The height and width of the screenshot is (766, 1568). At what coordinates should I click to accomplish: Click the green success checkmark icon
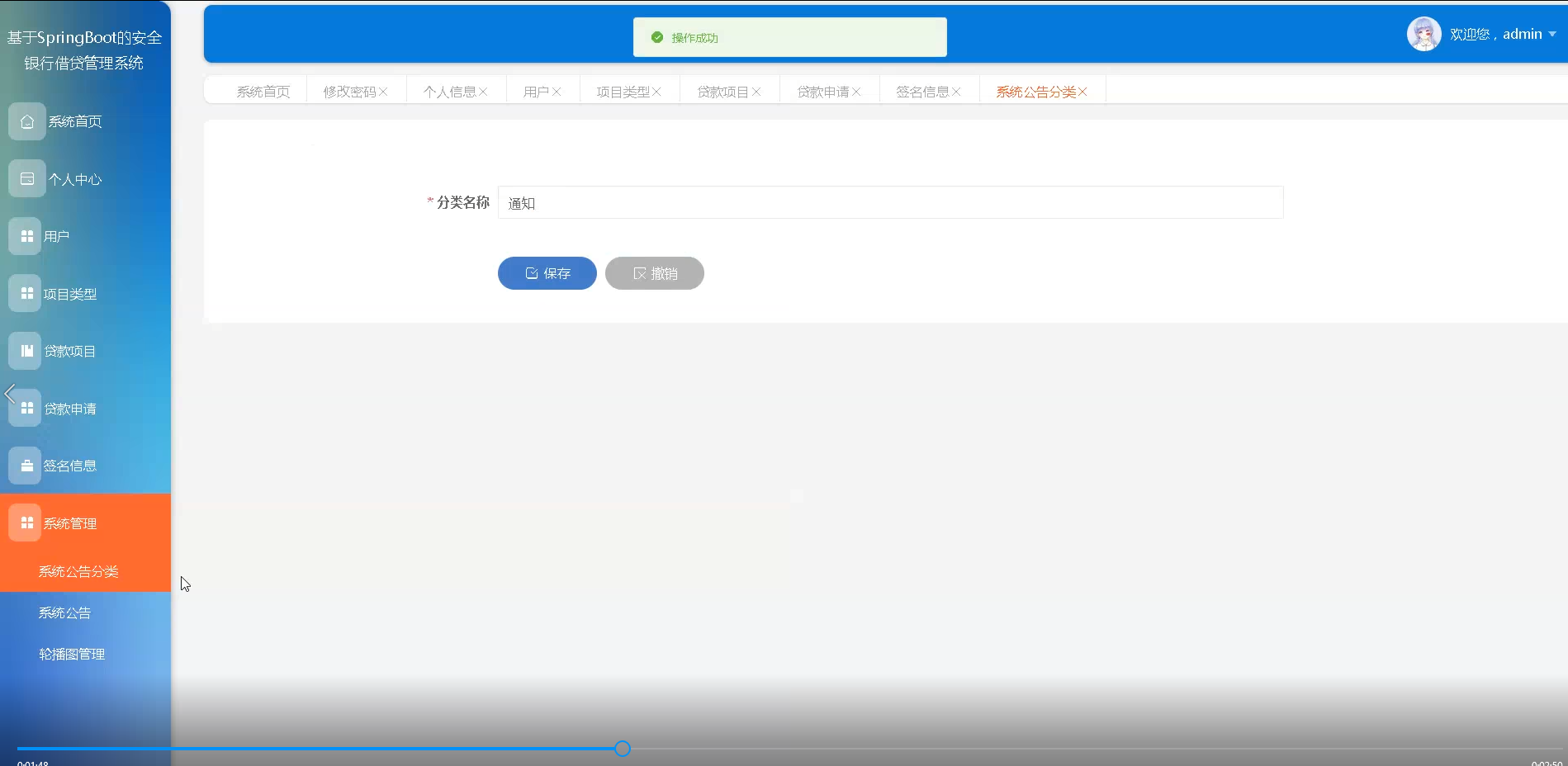[x=656, y=36]
